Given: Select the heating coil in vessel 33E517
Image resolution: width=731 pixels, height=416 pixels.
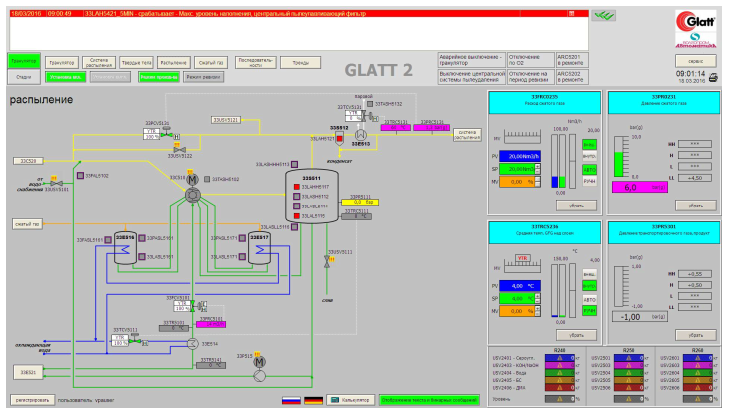Looking at the screenshot, I should click(260, 250).
